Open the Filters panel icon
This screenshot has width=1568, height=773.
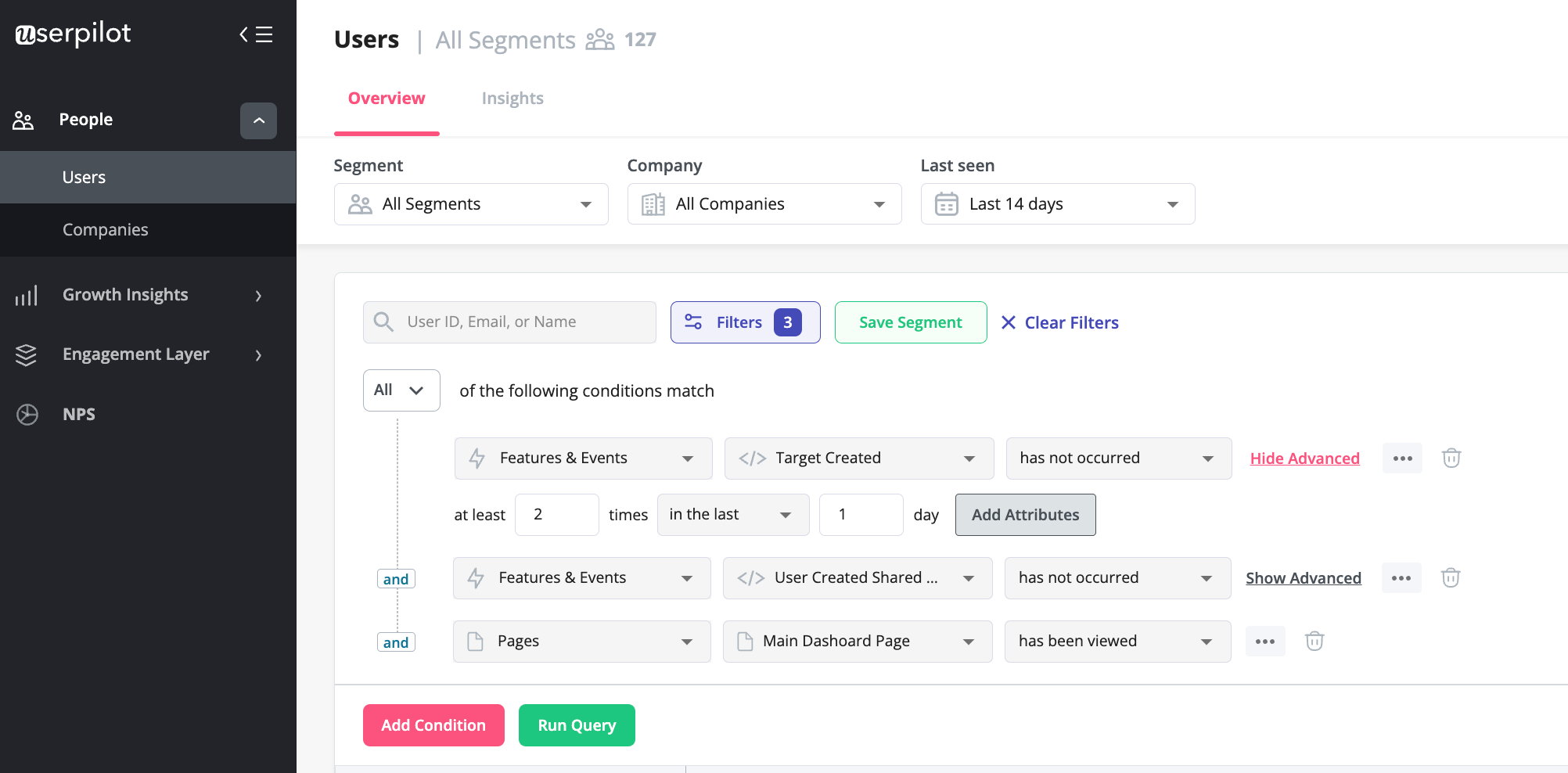pos(693,322)
